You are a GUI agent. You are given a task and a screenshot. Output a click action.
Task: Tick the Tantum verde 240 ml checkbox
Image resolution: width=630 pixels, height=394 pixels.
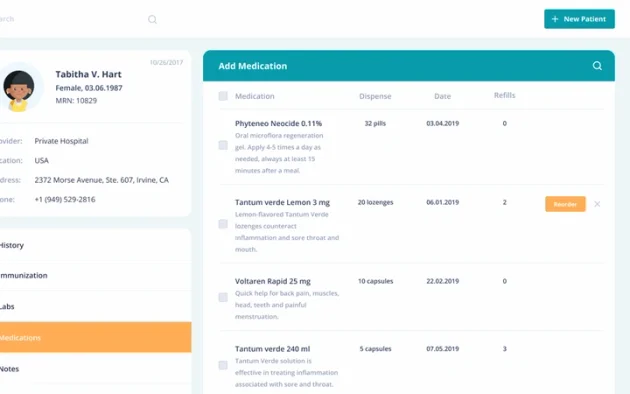pos(223,365)
